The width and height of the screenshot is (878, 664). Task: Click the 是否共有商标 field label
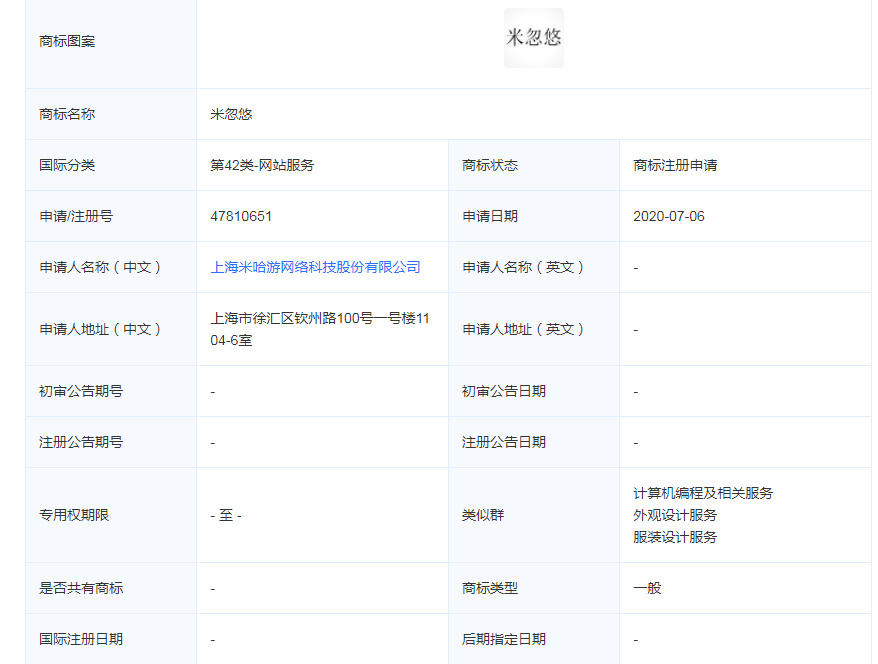pos(81,588)
